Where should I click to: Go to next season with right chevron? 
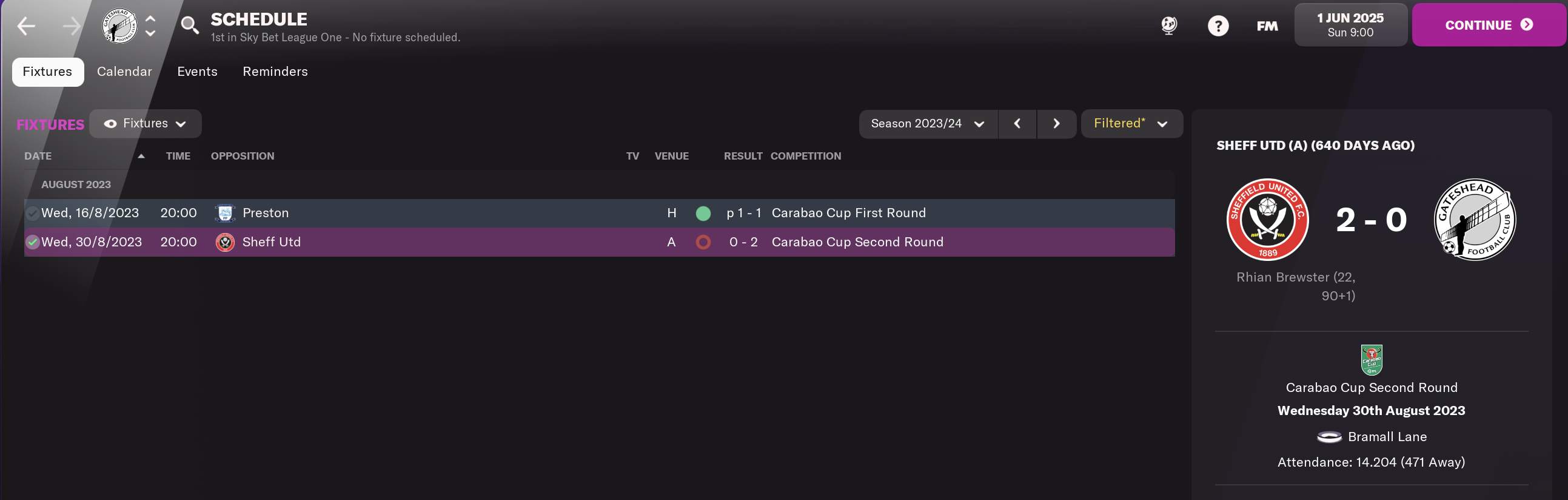tap(1056, 124)
